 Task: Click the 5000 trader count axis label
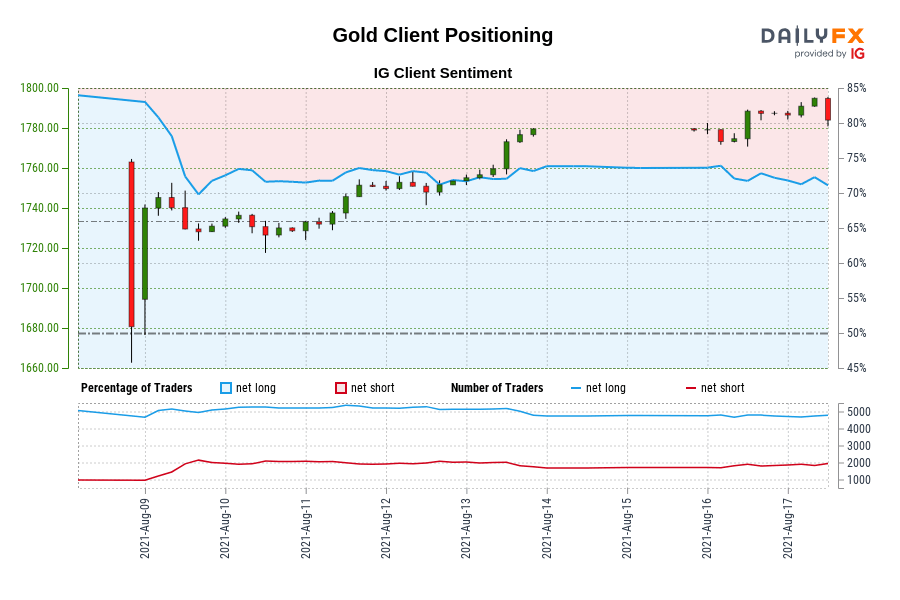[858, 412]
